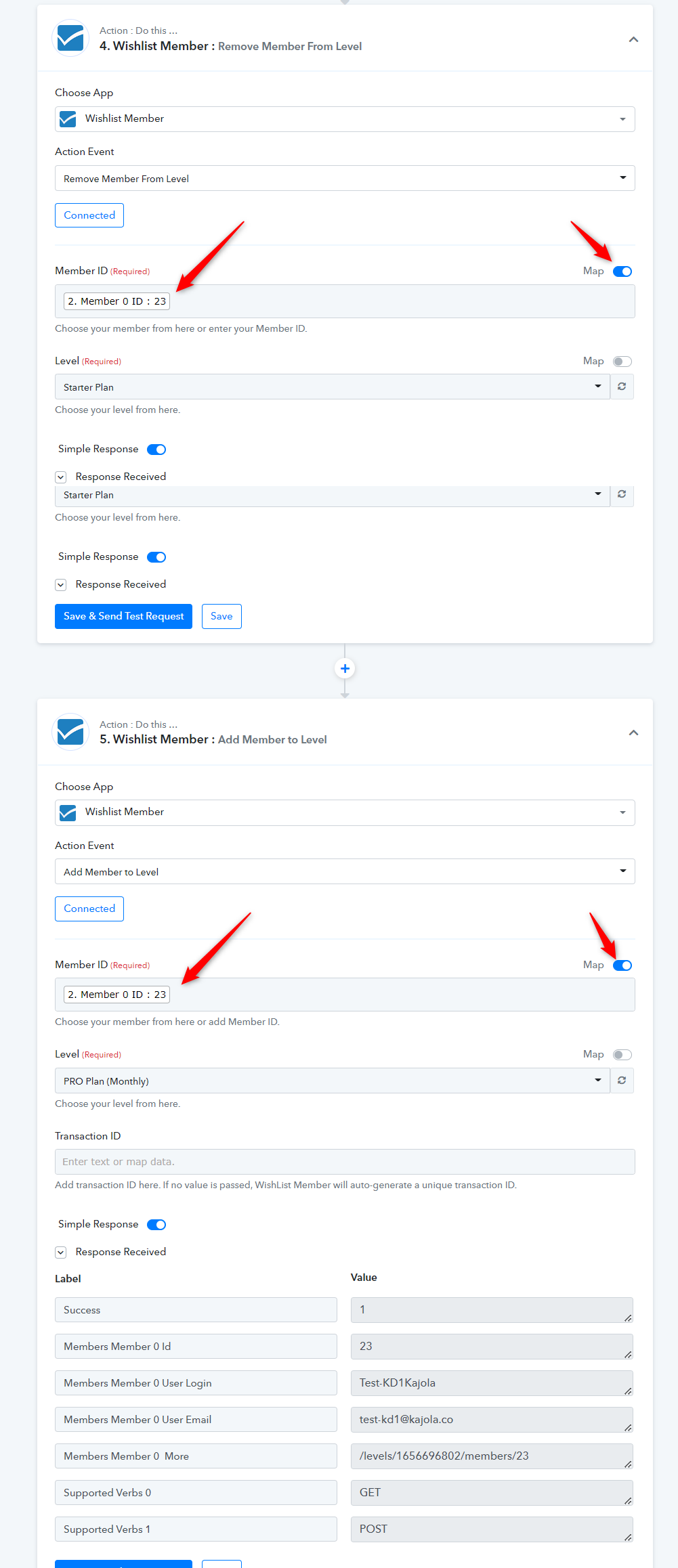Image resolution: width=678 pixels, height=1568 pixels.
Task: Collapse Response Received in step 5
Action: pyautogui.click(x=61, y=1253)
